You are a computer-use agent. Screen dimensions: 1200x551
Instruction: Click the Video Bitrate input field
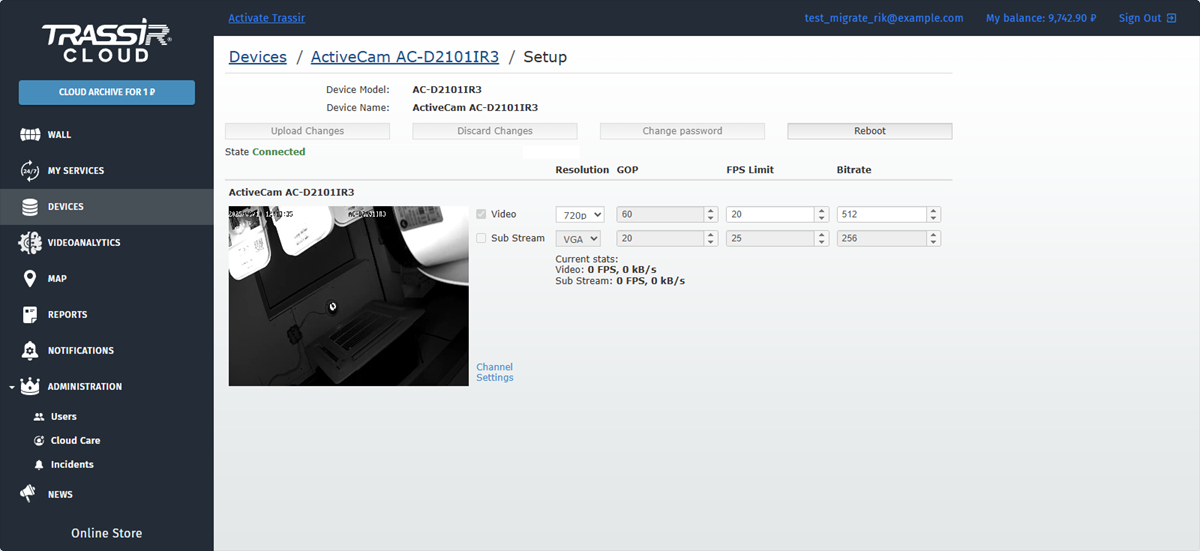point(880,214)
